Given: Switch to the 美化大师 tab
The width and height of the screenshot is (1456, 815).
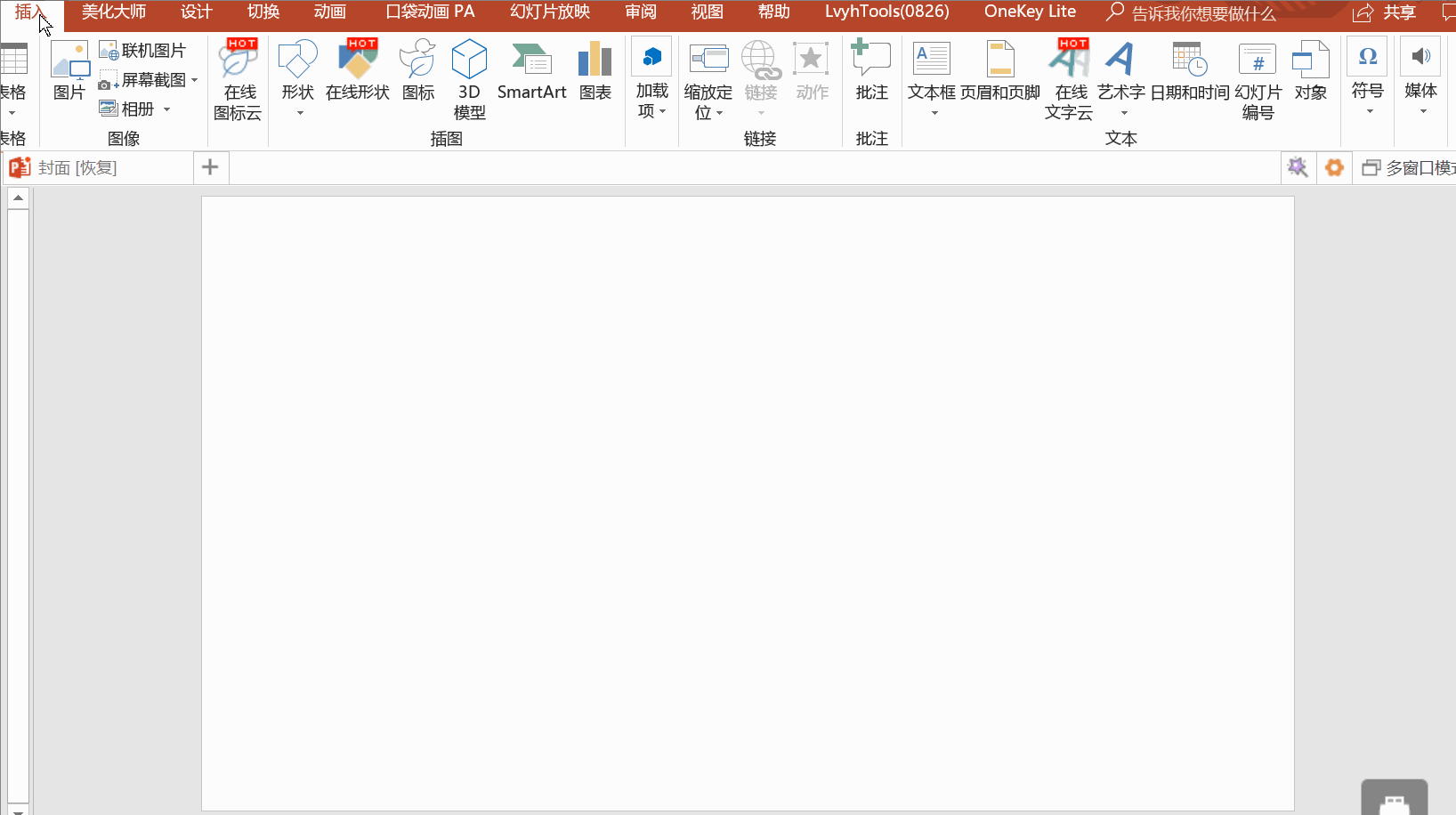Looking at the screenshot, I should [x=114, y=12].
